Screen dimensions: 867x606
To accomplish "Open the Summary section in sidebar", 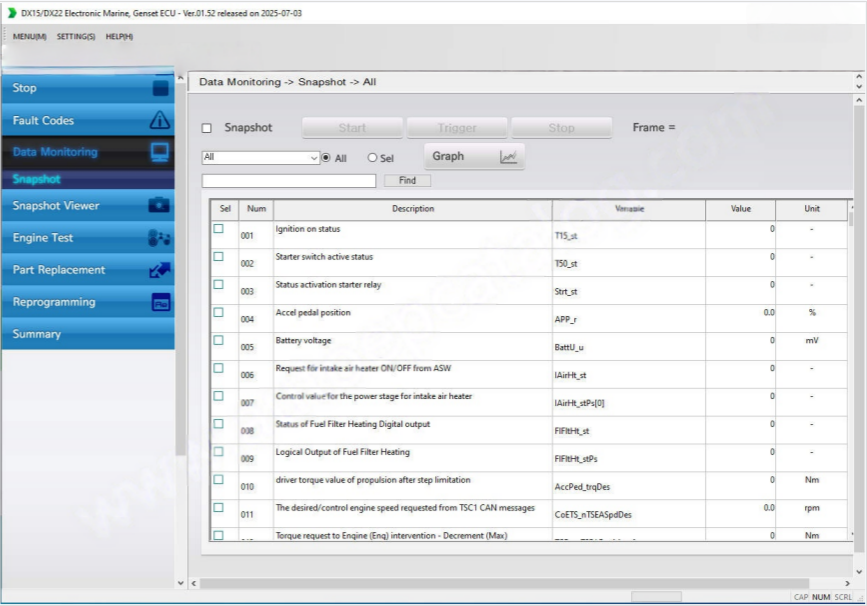I will 37,334.
